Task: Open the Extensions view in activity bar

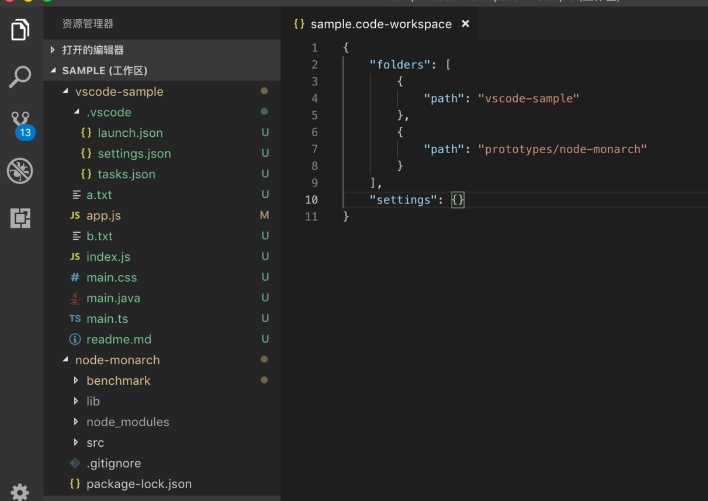Action: pos(20,218)
